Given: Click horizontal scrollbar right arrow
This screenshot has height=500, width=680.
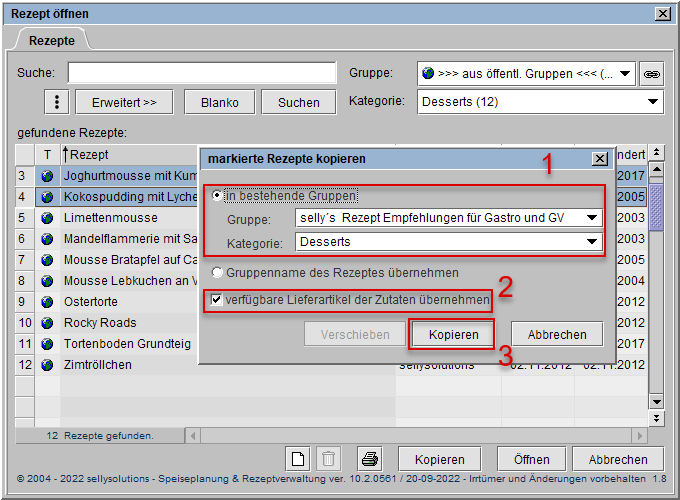Looking at the screenshot, I should point(640,435).
